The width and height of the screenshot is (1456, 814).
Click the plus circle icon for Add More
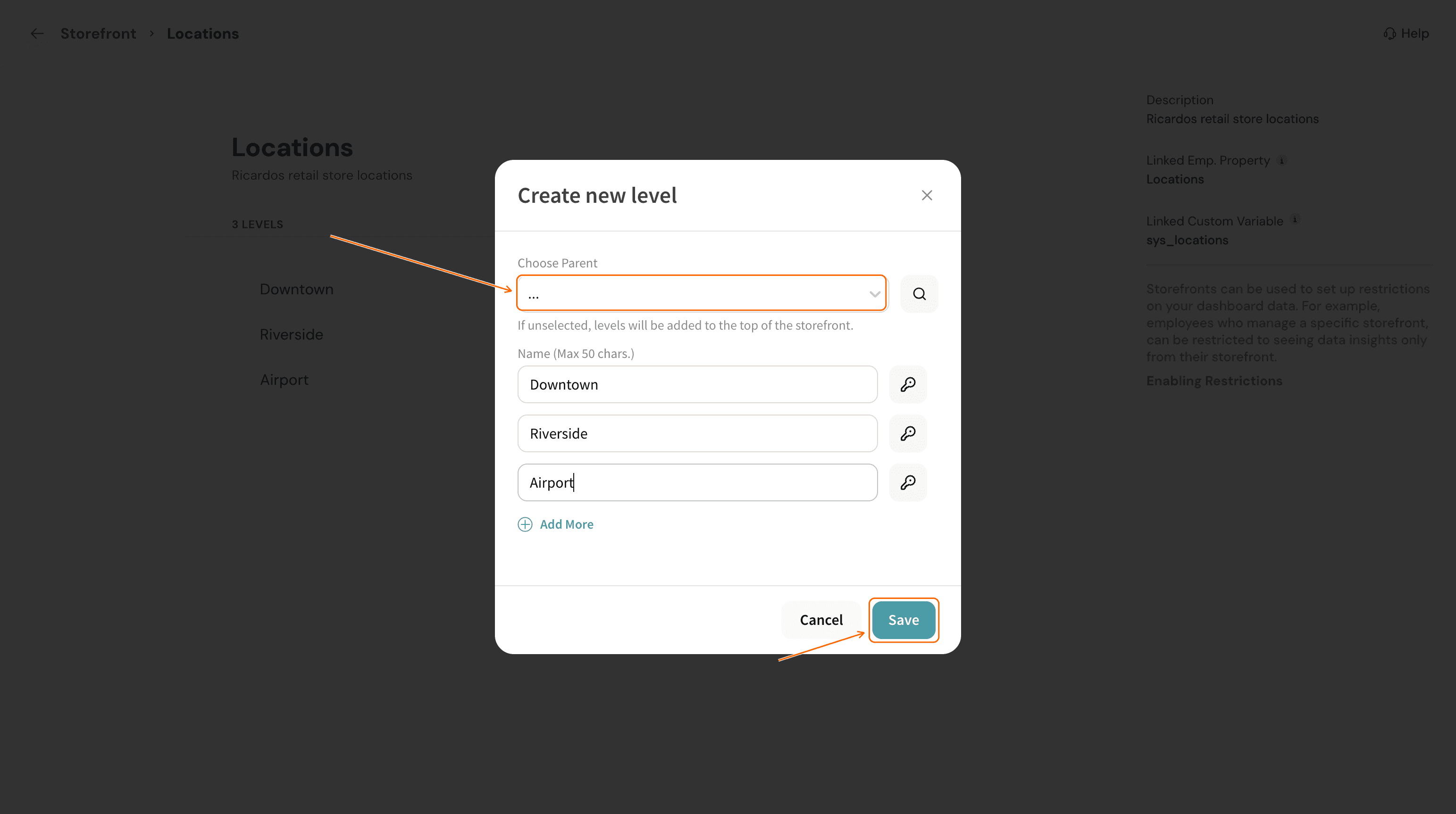(525, 524)
